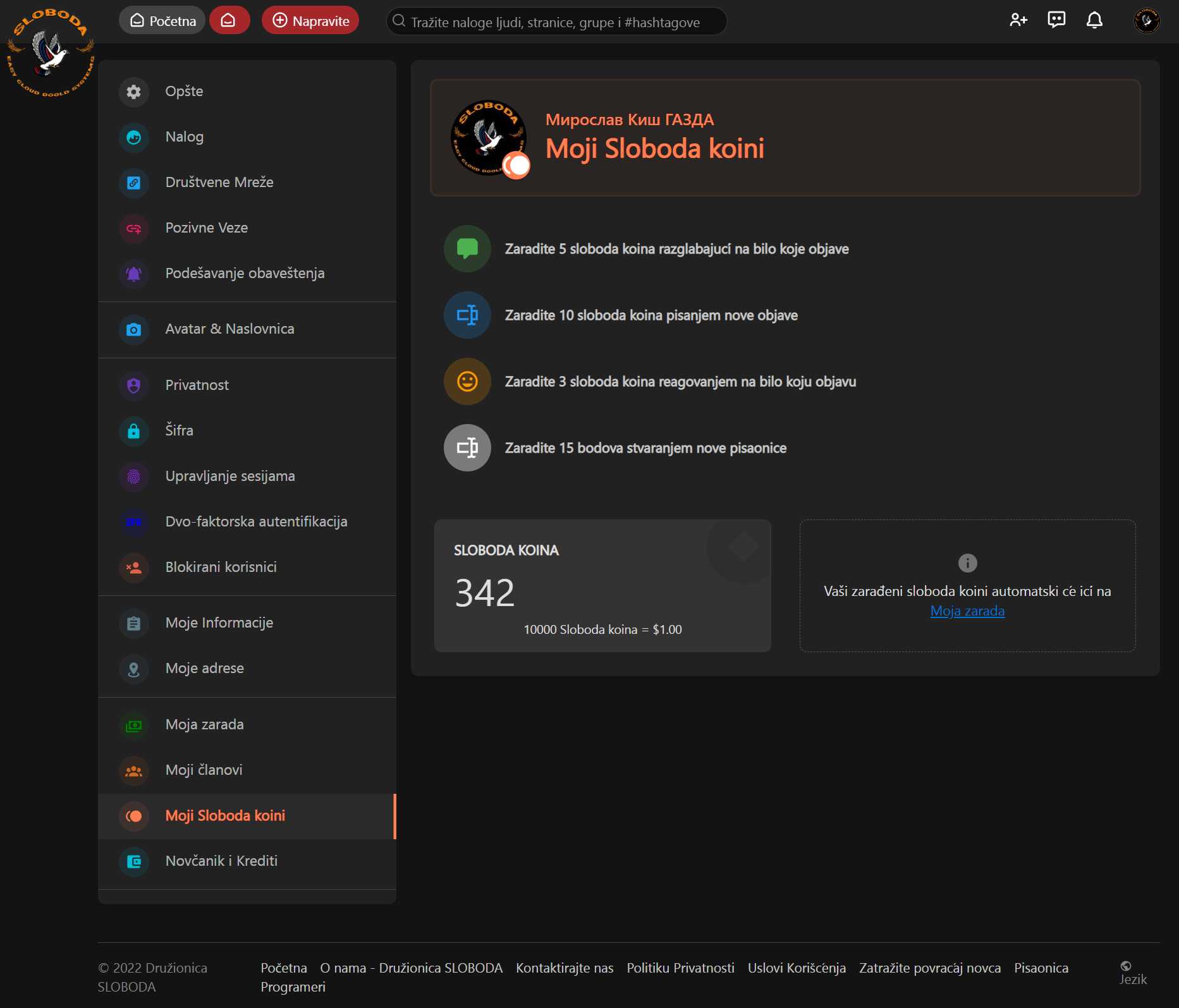Click the Moja zarada money icon
Image resolution: width=1179 pixels, height=1008 pixels.
pyautogui.click(x=133, y=725)
